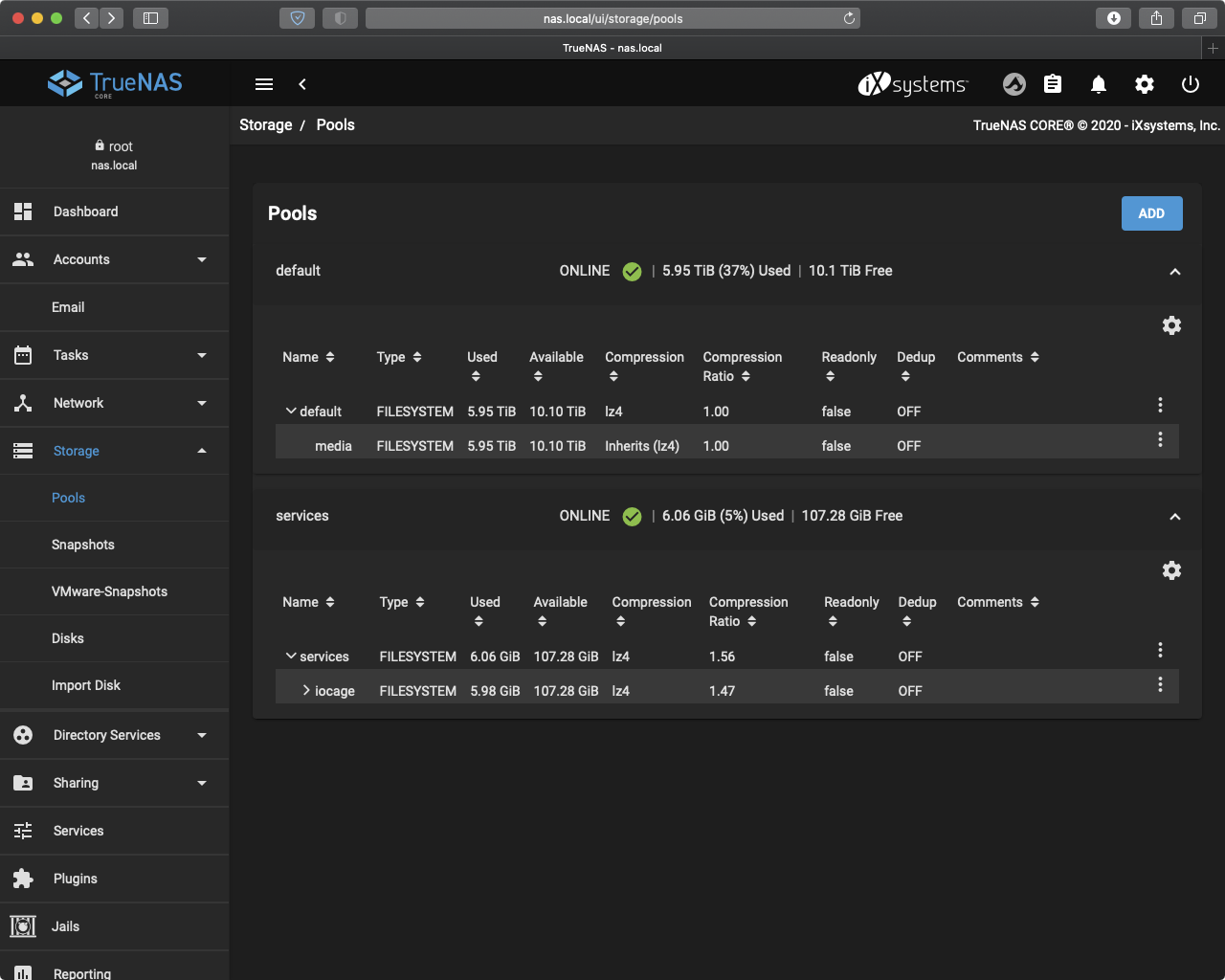Collapse the default pool panel
This screenshot has width=1225, height=980.
(1175, 272)
